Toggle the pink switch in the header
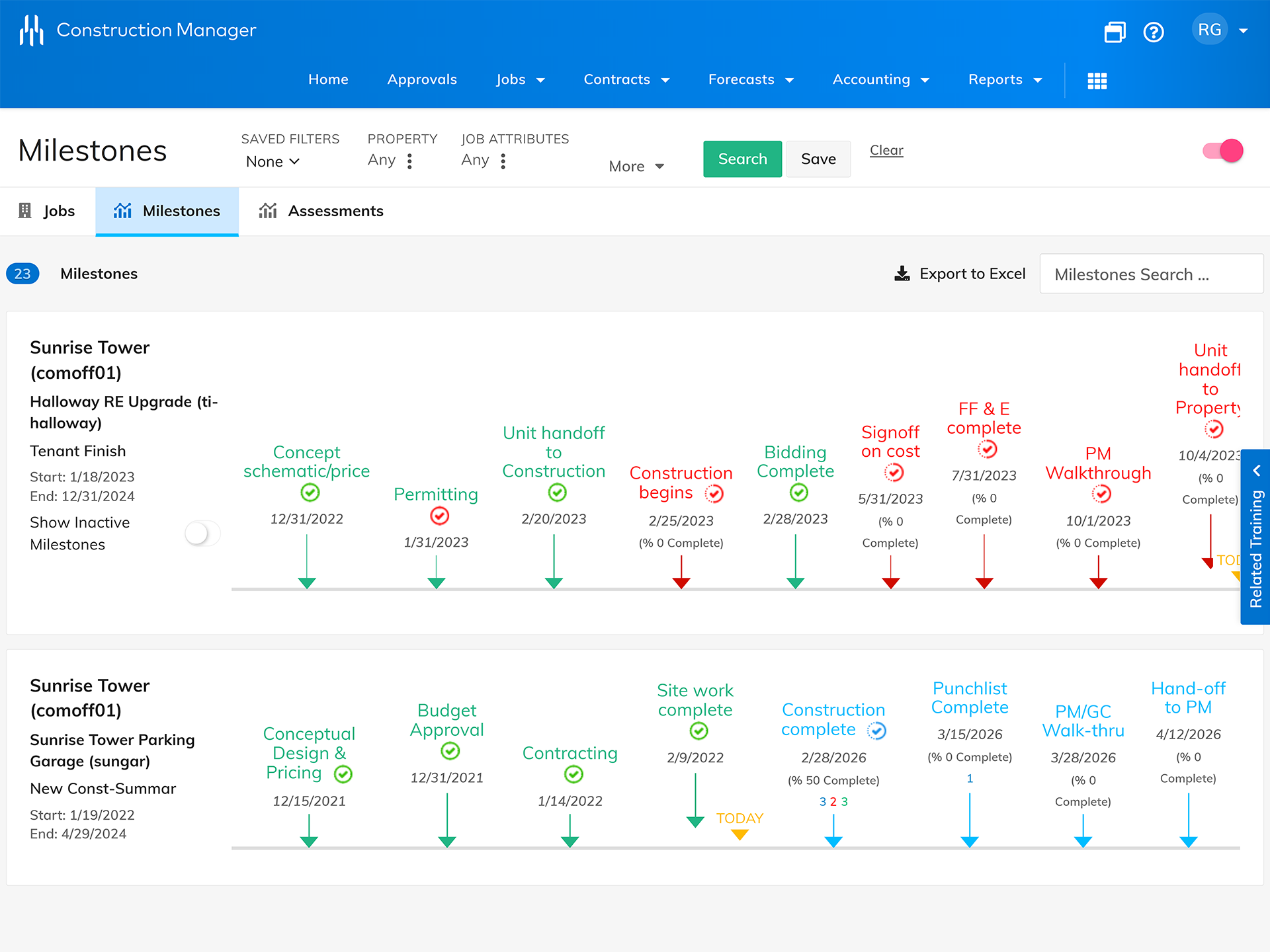Viewport: 1270px width, 952px height. [x=1222, y=151]
